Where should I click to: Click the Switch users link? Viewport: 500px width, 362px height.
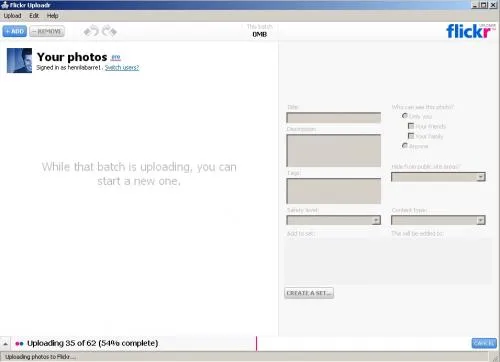122,67
